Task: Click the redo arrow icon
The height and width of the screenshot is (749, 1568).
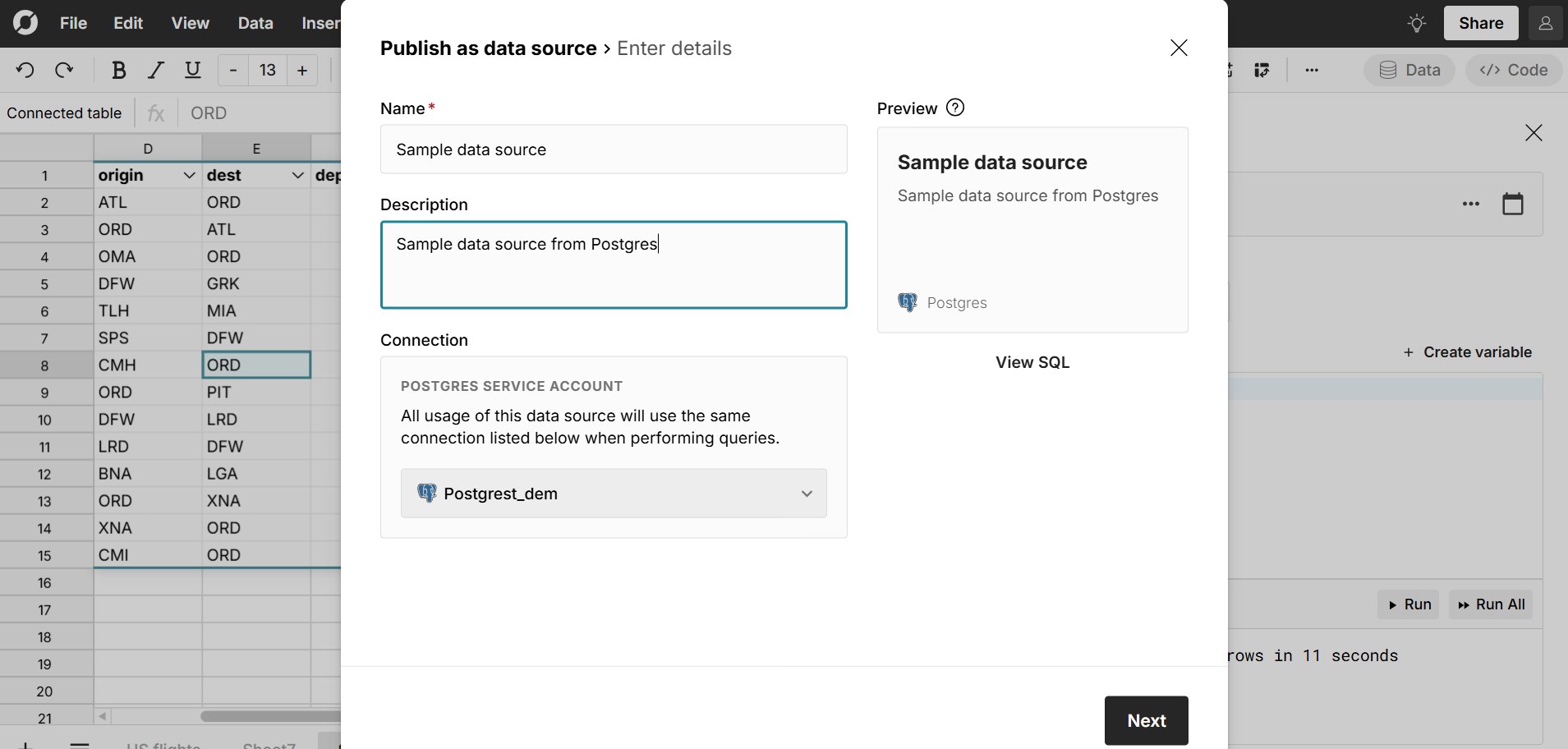Action: point(64,71)
